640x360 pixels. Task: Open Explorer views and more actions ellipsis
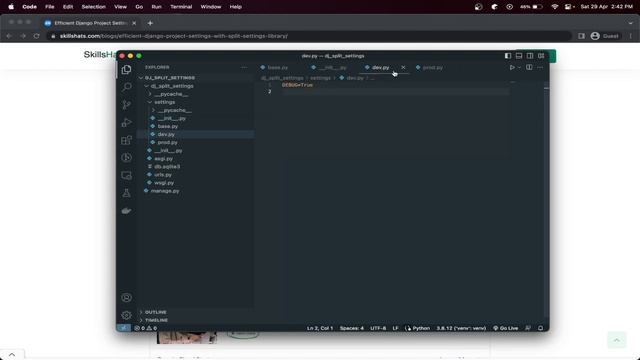click(x=244, y=67)
